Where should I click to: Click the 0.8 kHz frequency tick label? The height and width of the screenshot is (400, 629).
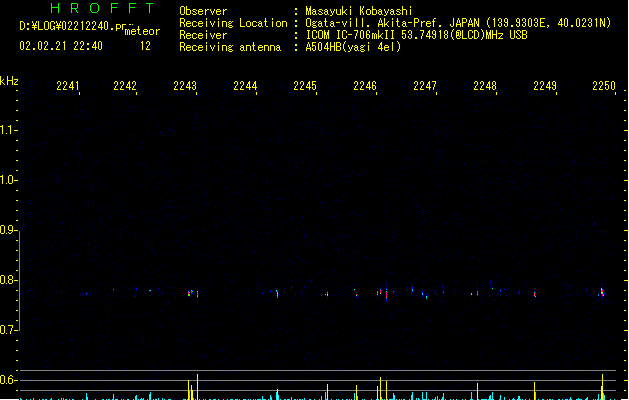pyautogui.click(x=7, y=280)
